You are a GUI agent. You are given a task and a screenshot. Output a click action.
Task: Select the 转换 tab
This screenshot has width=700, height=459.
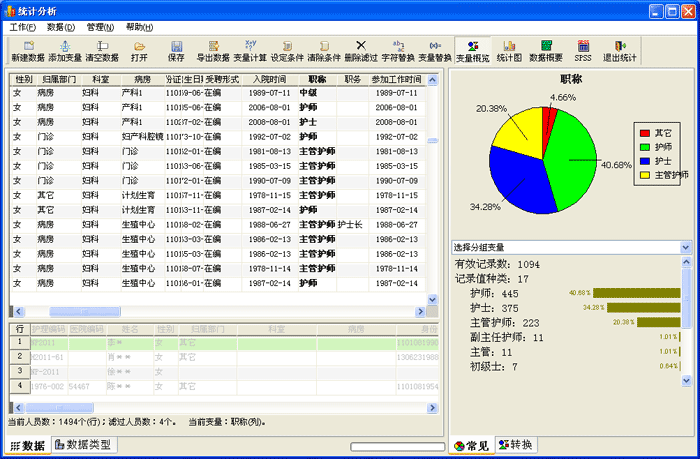click(x=516, y=445)
